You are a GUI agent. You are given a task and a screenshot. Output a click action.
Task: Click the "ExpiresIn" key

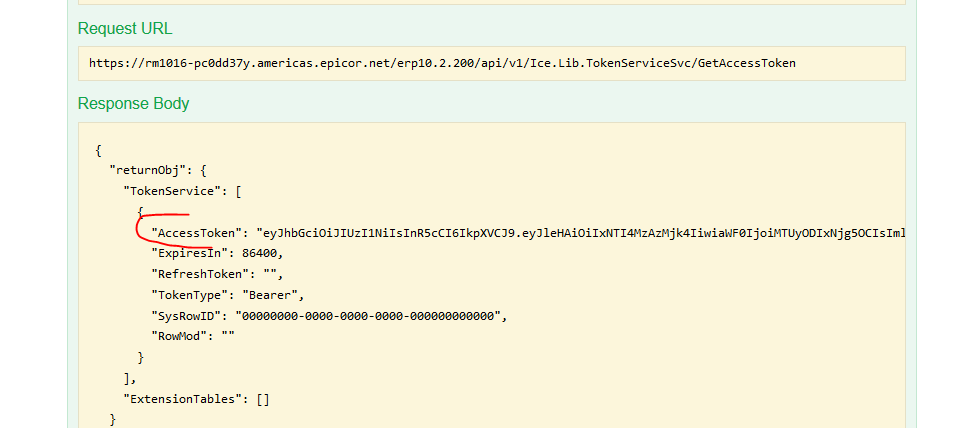coord(188,253)
